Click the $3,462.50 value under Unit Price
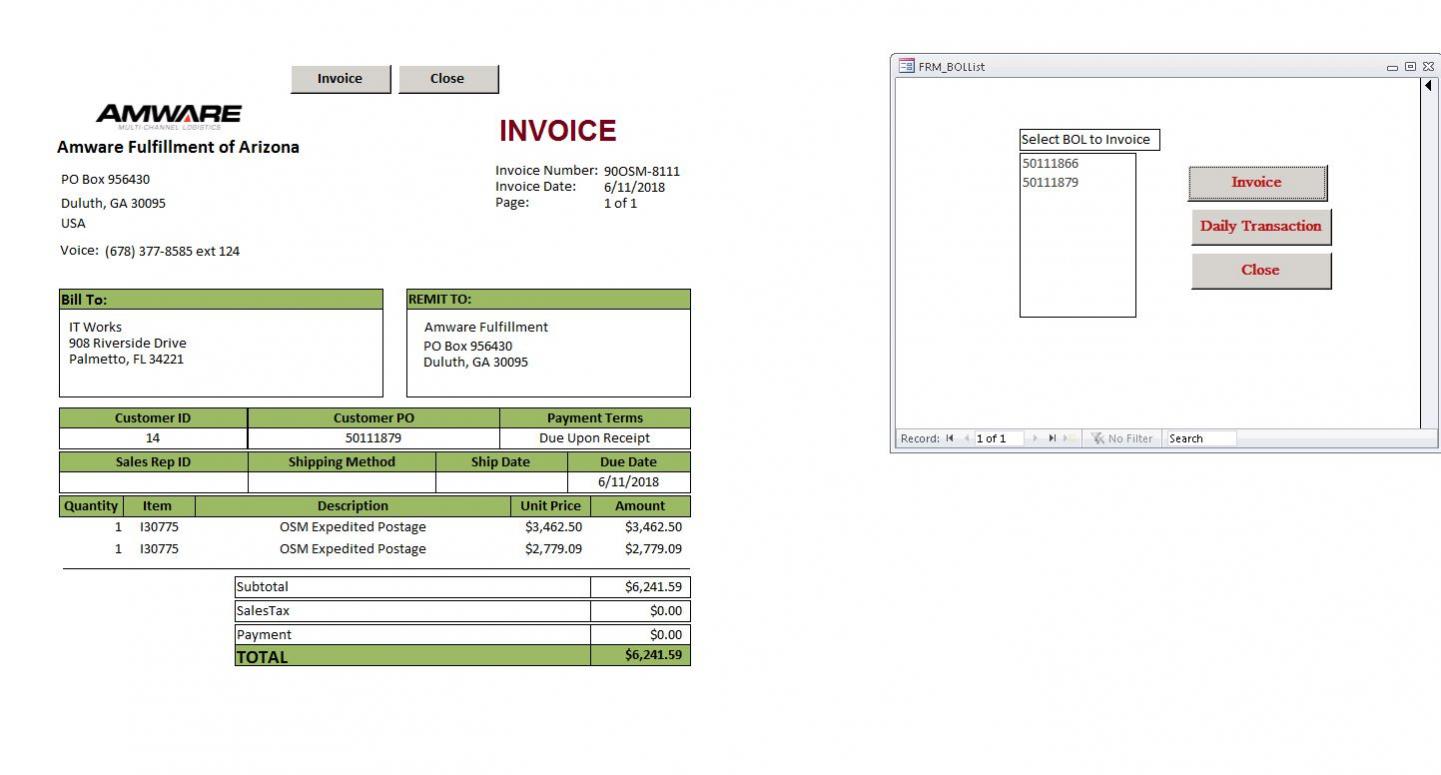Image resolution: width=1441 pixels, height=775 pixels. coord(553,527)
